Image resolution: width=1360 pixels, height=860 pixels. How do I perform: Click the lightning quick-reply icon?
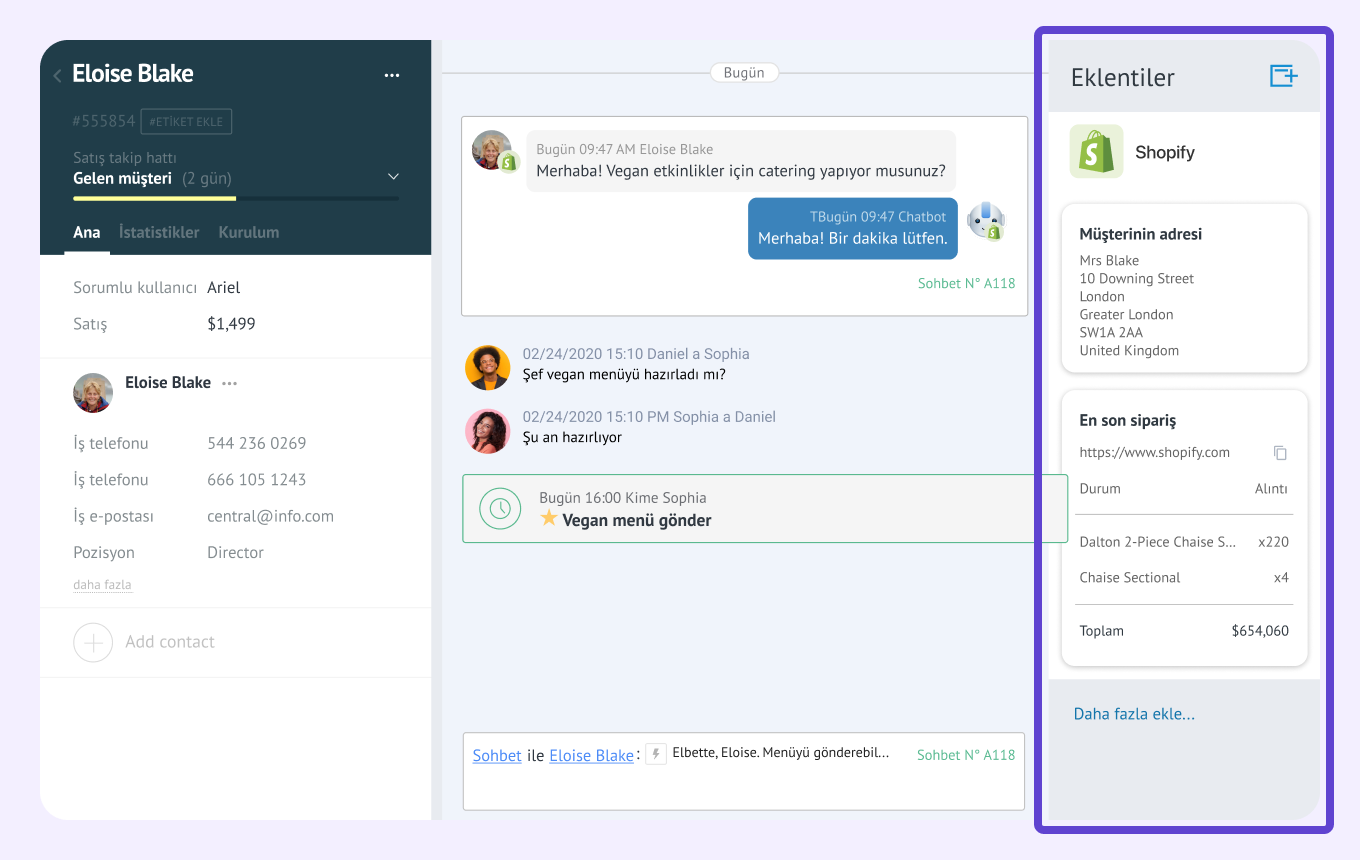[x=656, y=754]
